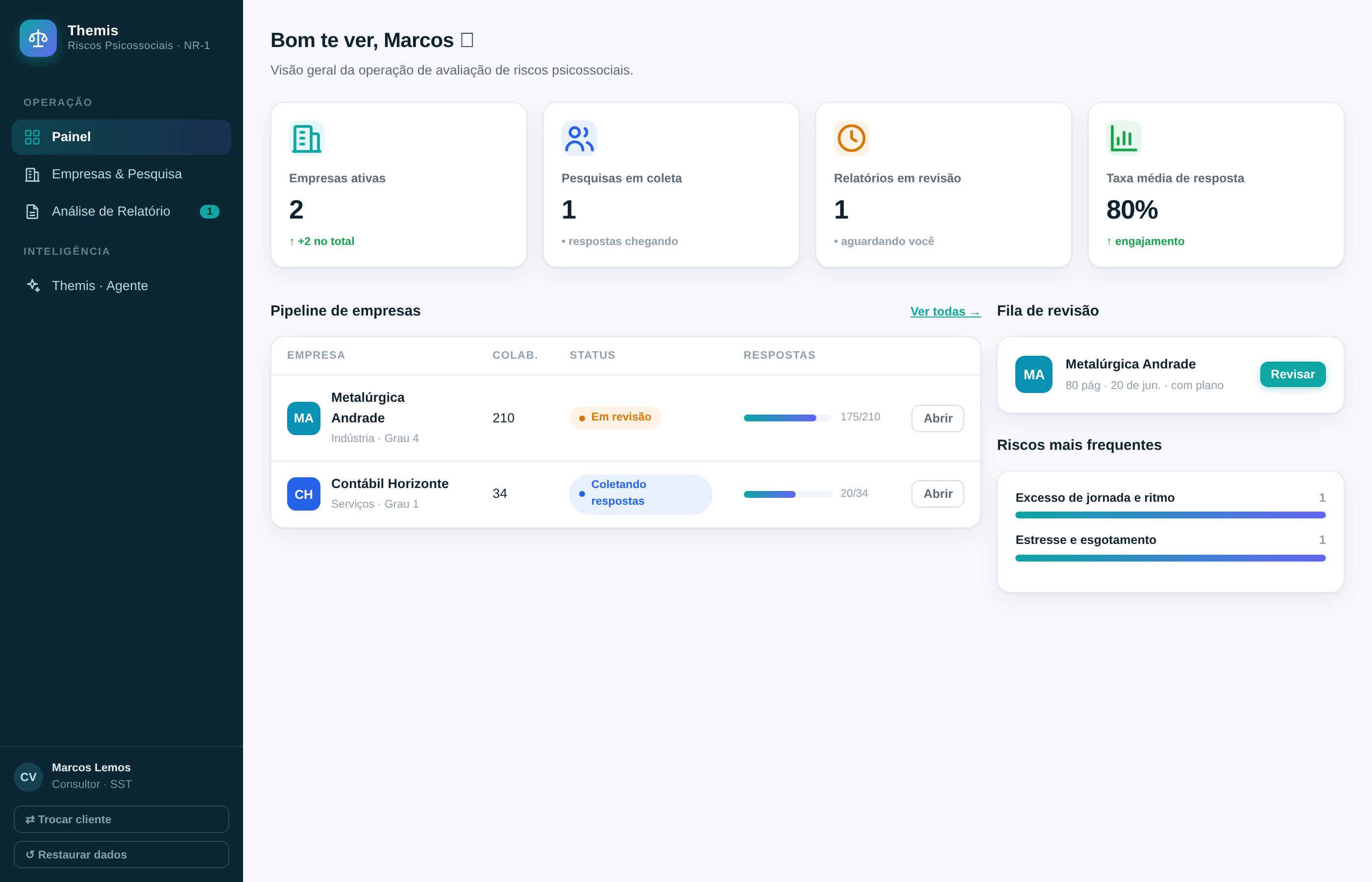Click the badge 1 on Análise de Relatório
This screenshot has width=1372, height=882.
point(210,211)
